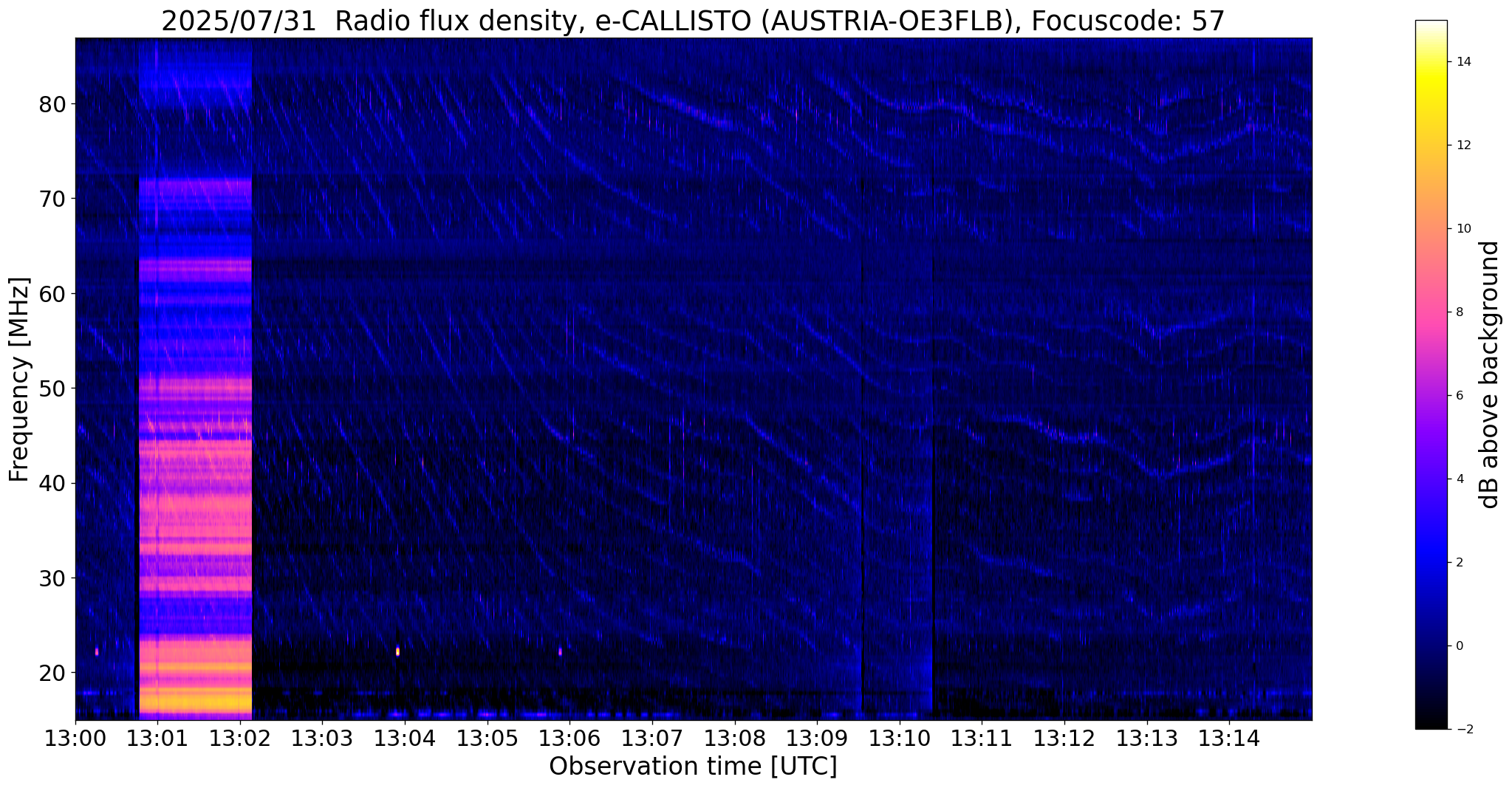
Task: Click the colorbar tick label 4
Action: [1458, 479]
